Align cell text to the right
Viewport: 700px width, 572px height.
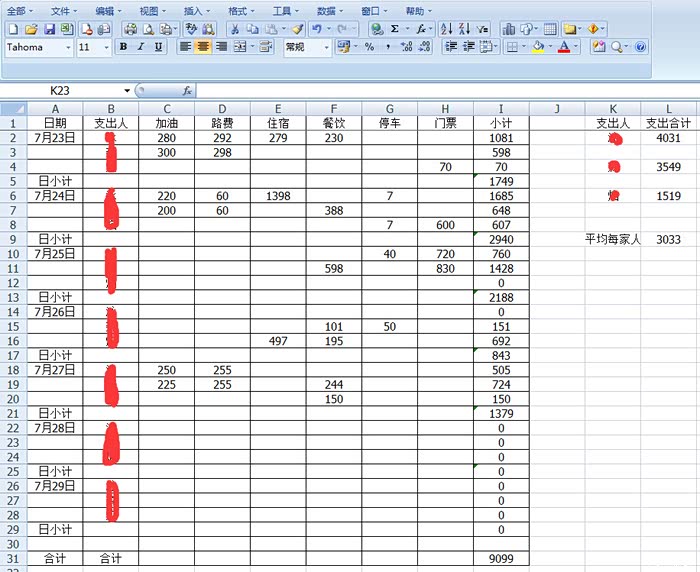pos(221,47)
